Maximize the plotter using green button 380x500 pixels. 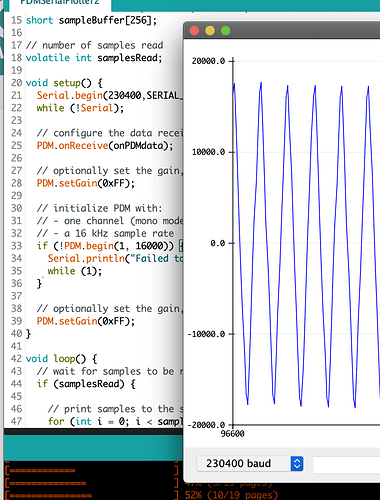click(226, 31)
